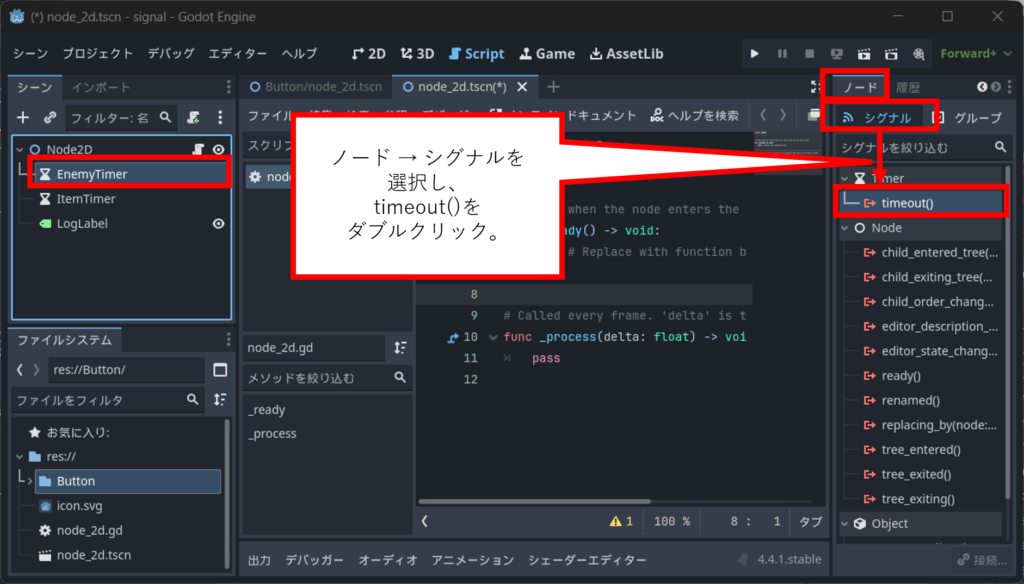Switch to the 3D workspace
The height and width of the screenshot is (584, 1024).
click(417, 54)
